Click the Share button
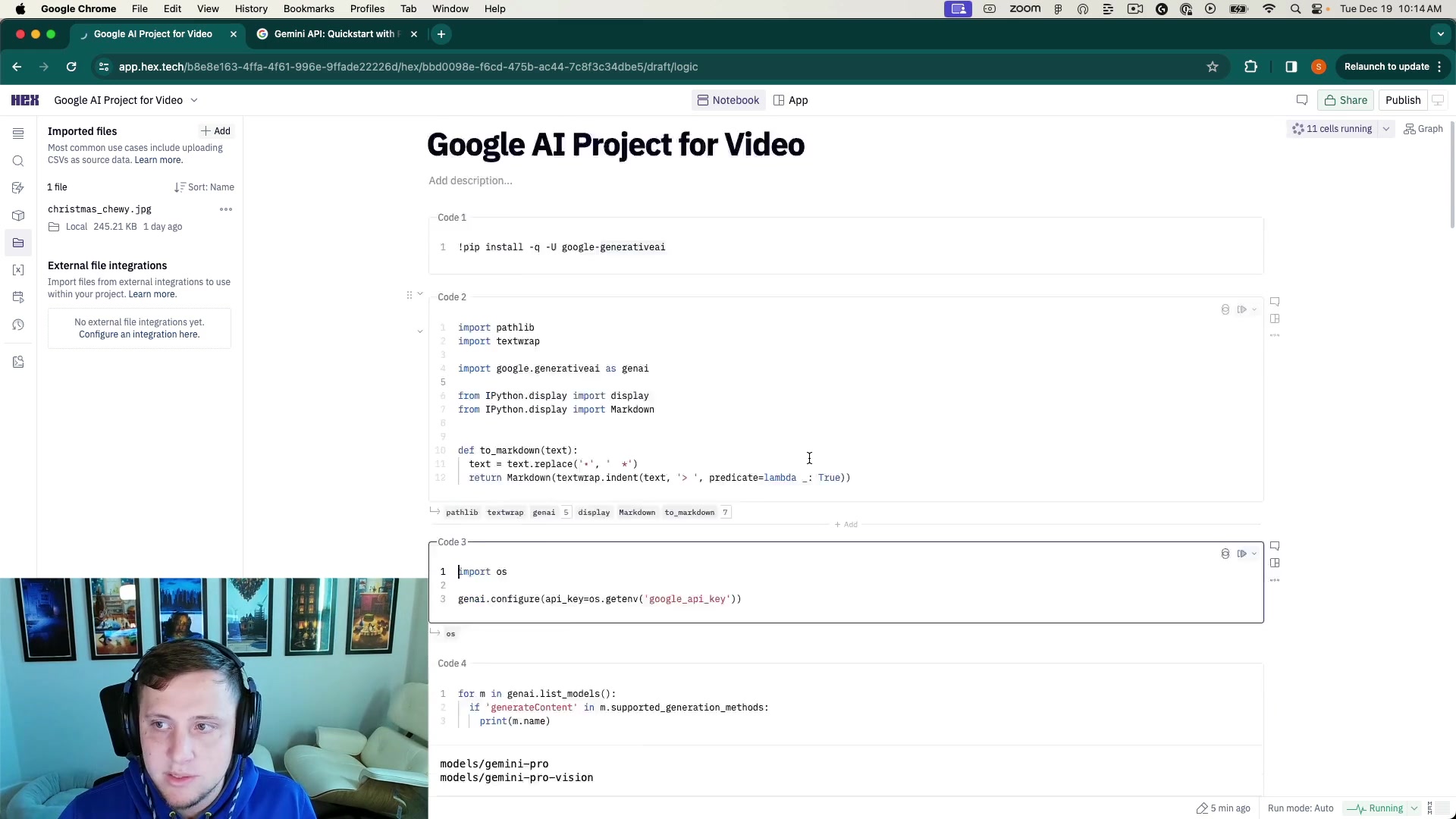Viewport: 1456px width, 819px height. click(x=1346, y=100)
